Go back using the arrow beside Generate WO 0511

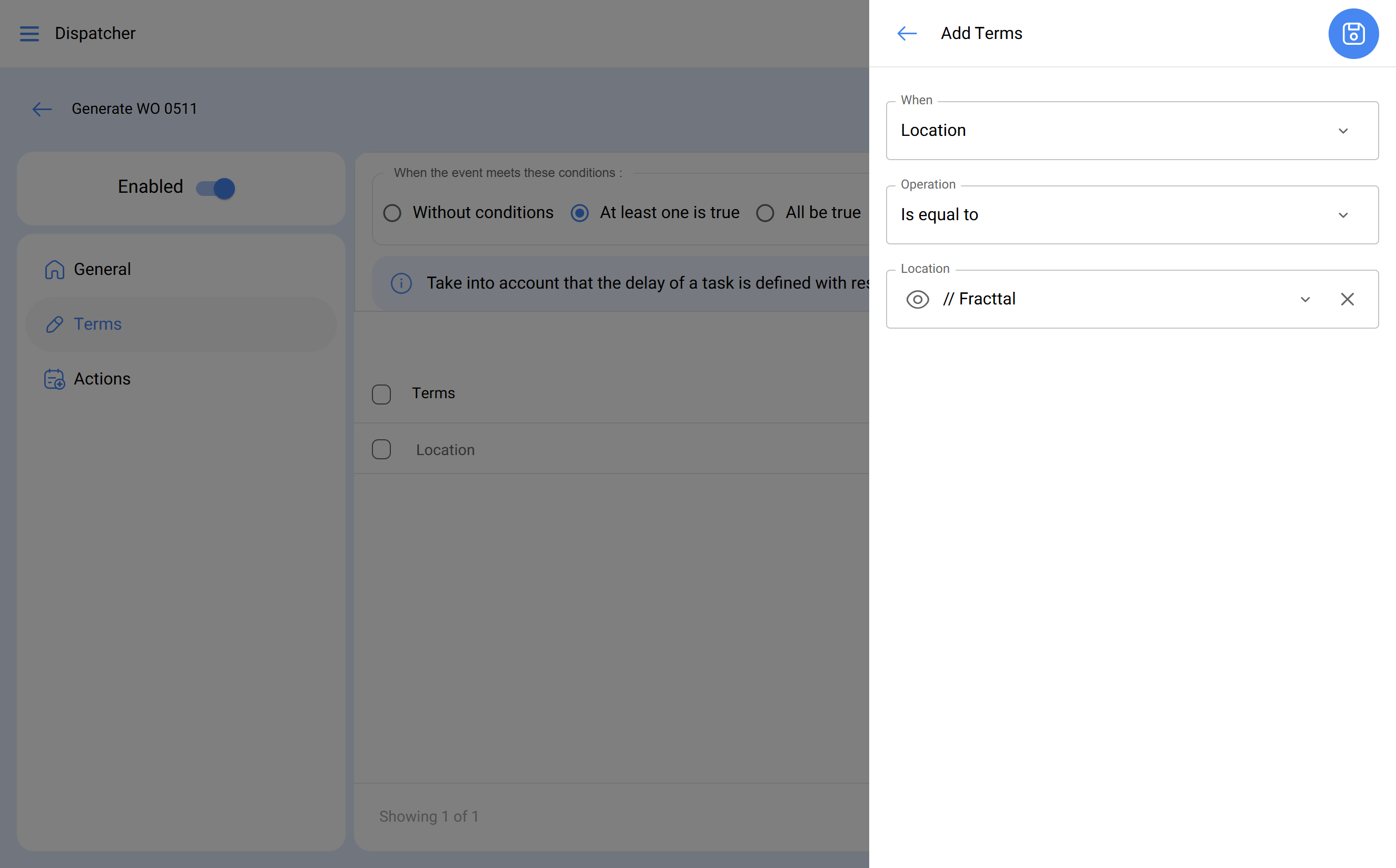(x=42, y=109)
